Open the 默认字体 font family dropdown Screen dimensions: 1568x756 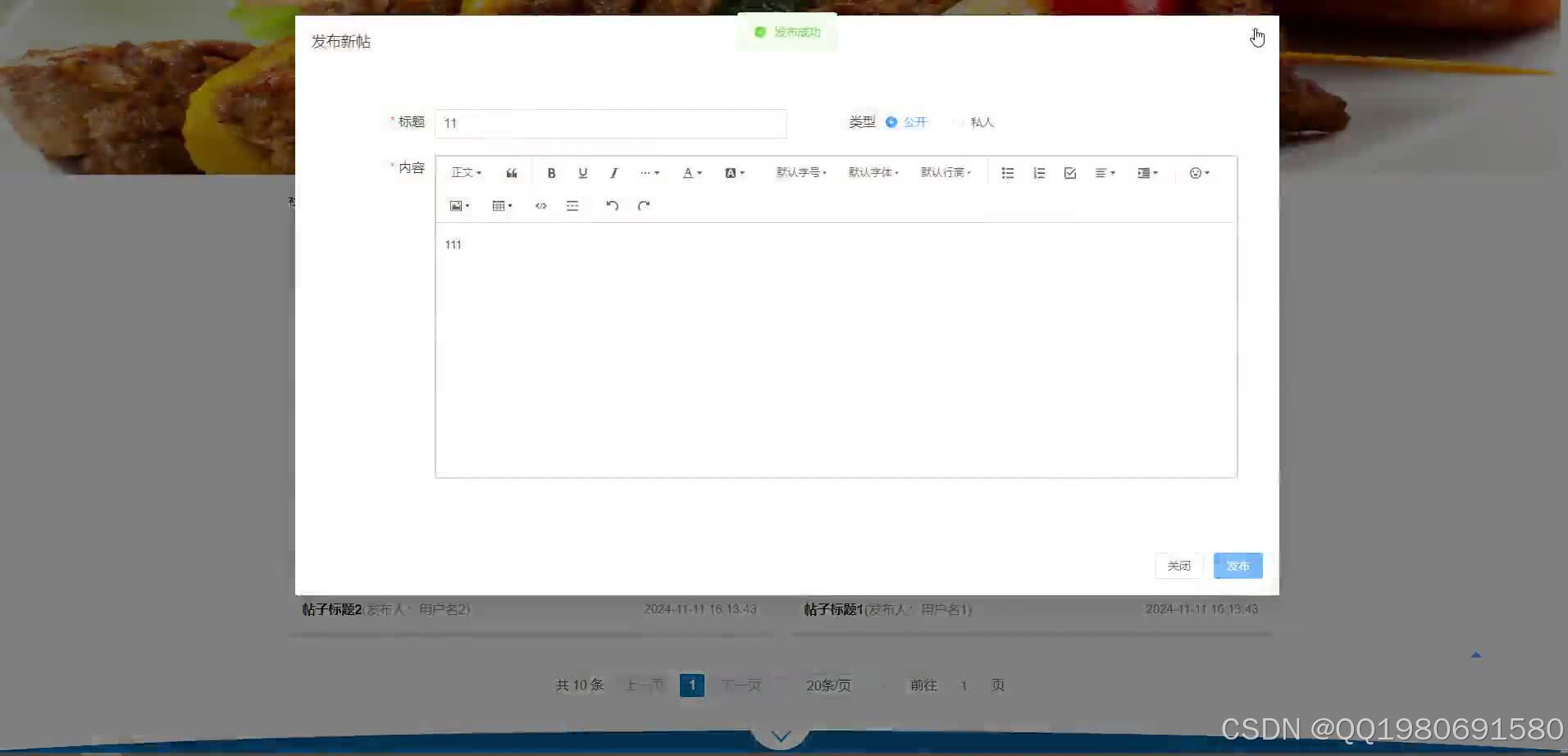[873, 172]
